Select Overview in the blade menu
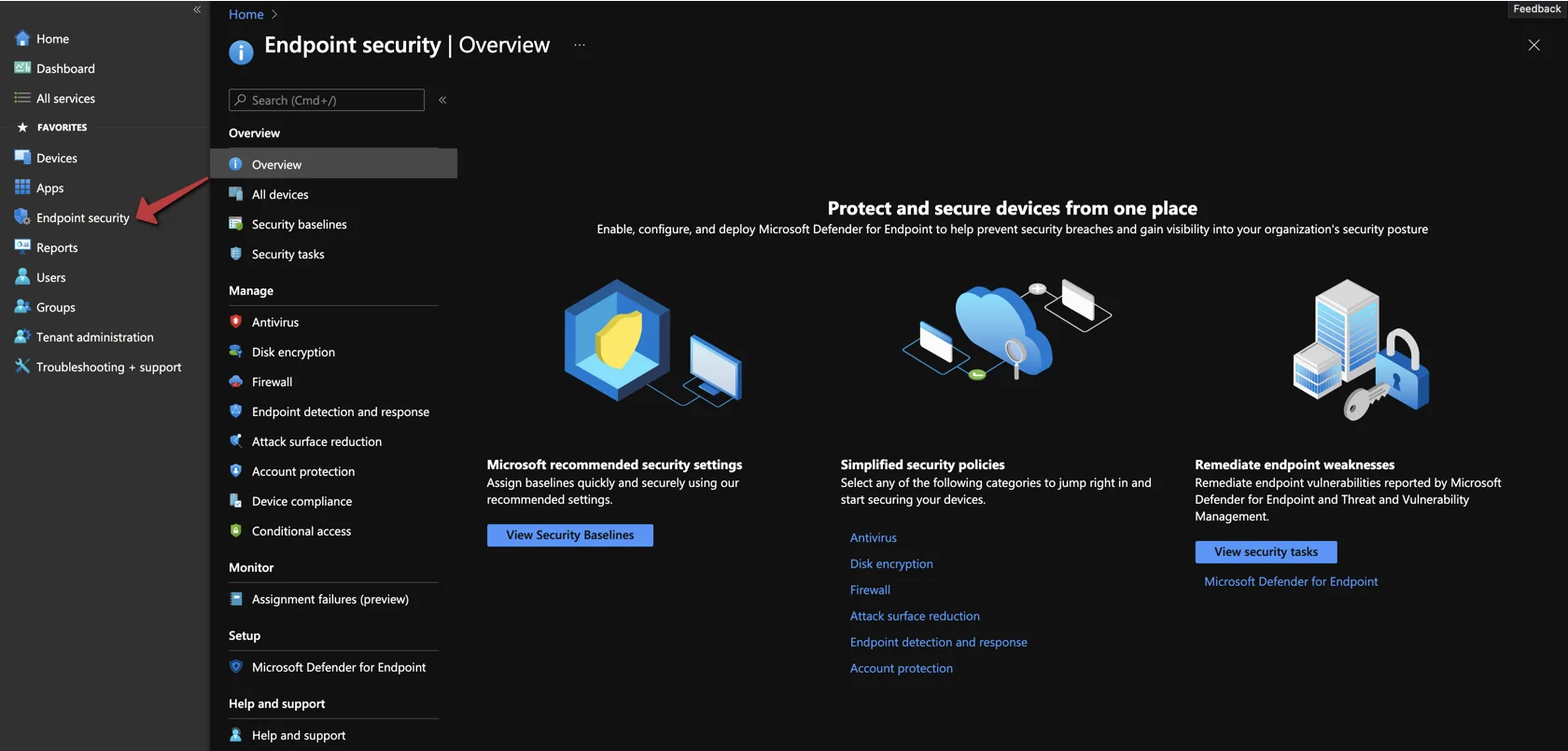Screen dimensions: 1568x751 coord(333,164)
